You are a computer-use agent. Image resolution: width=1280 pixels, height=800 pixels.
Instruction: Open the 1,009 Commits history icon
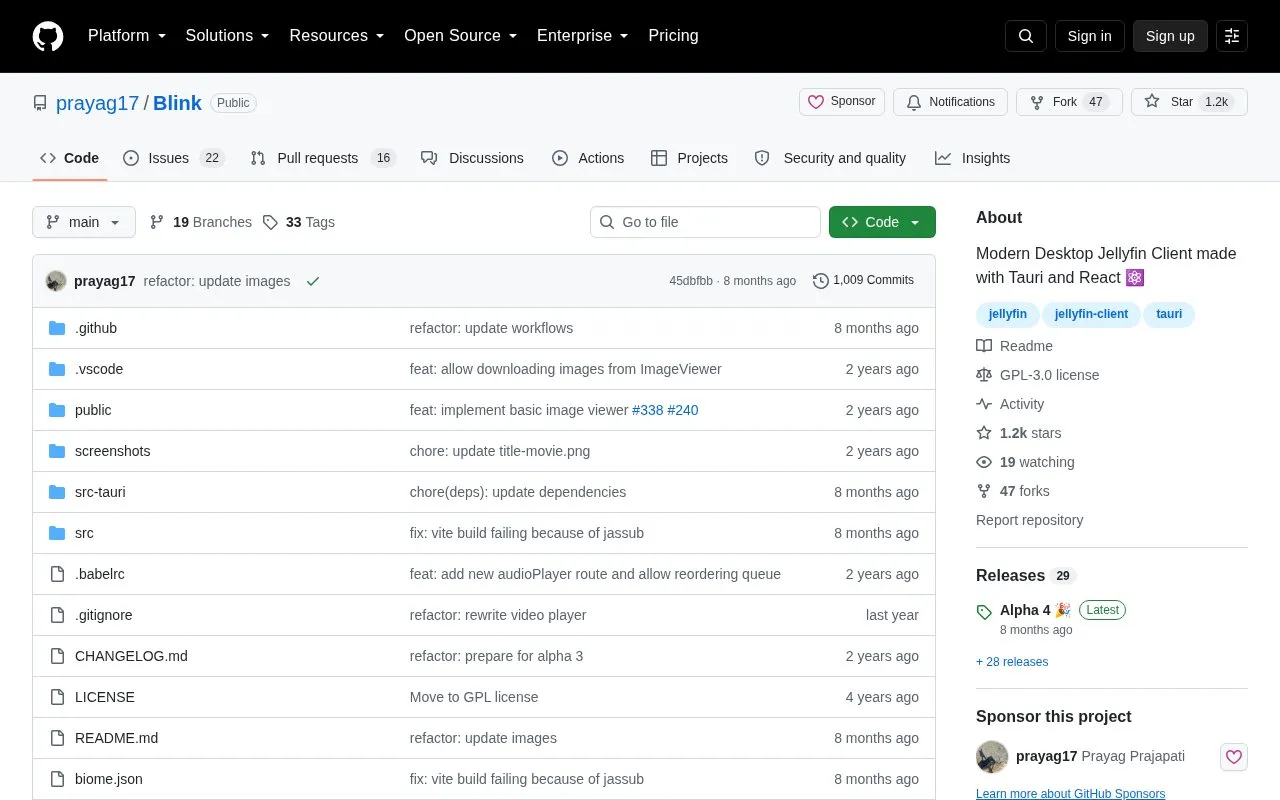click(x=821, y=281)
